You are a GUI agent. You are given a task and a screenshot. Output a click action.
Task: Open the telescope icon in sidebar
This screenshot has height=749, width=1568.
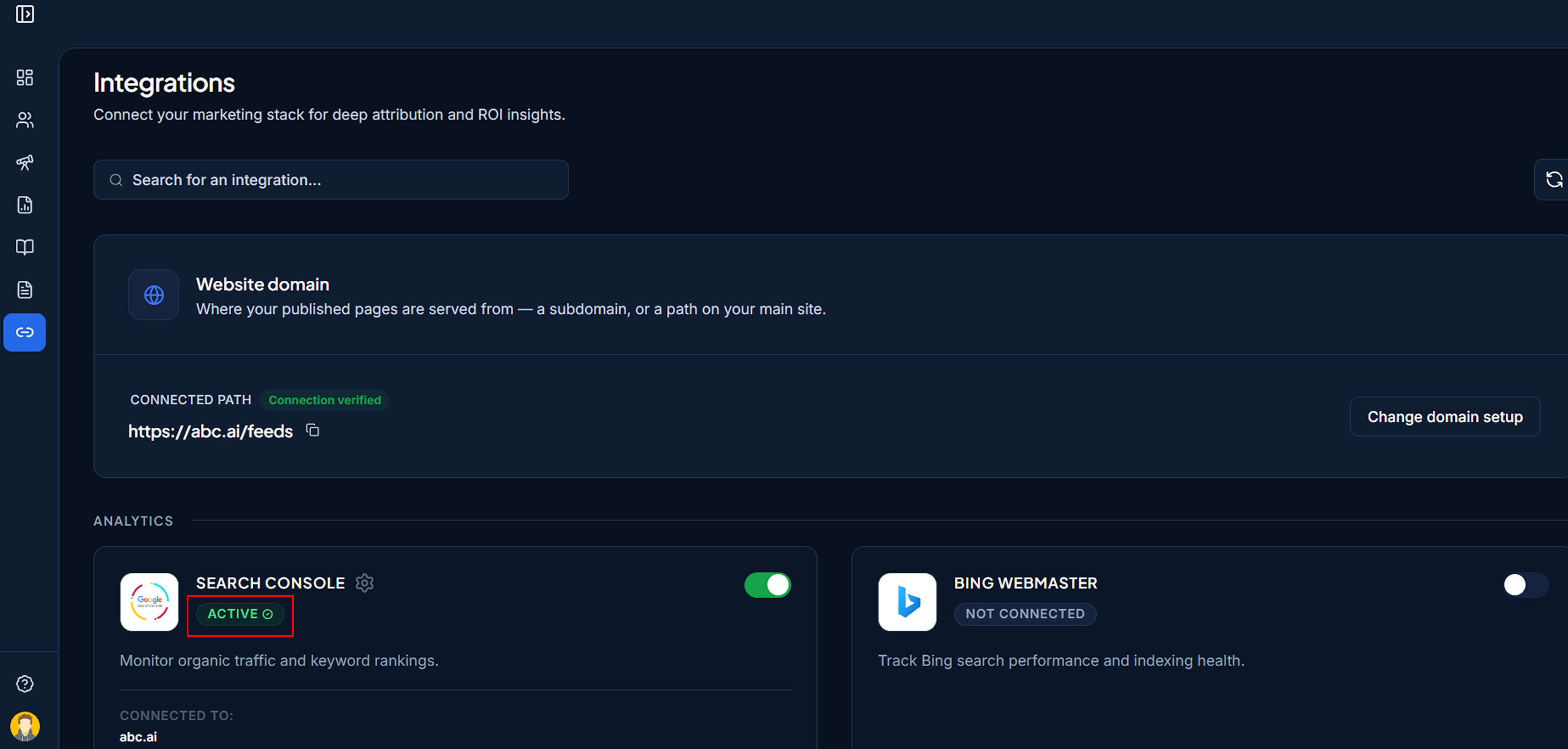pyautogui.click(x=25, y=162)
